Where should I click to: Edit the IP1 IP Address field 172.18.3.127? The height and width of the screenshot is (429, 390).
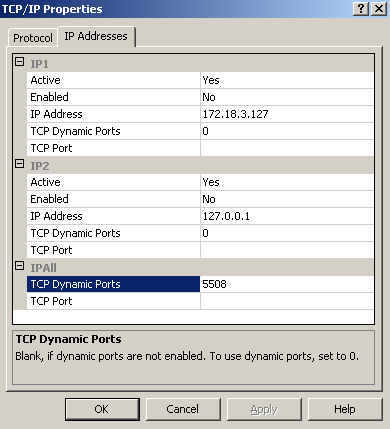point(287,114)
